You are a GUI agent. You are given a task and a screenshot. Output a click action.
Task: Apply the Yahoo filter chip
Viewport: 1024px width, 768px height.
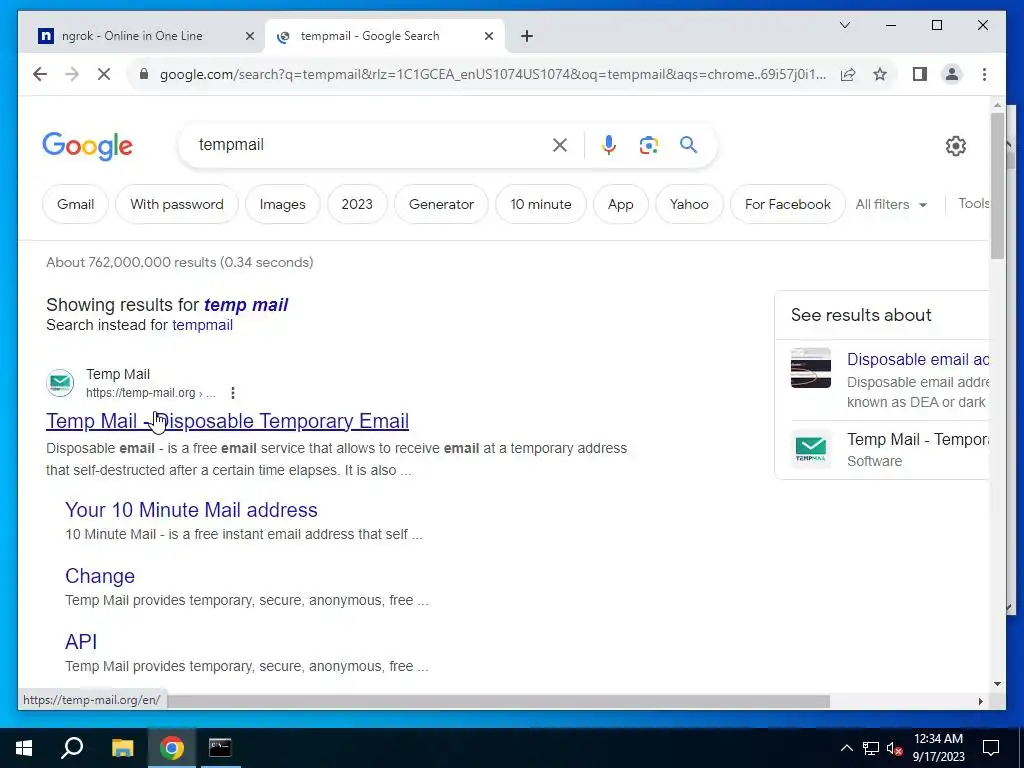[x=688, y=204]
